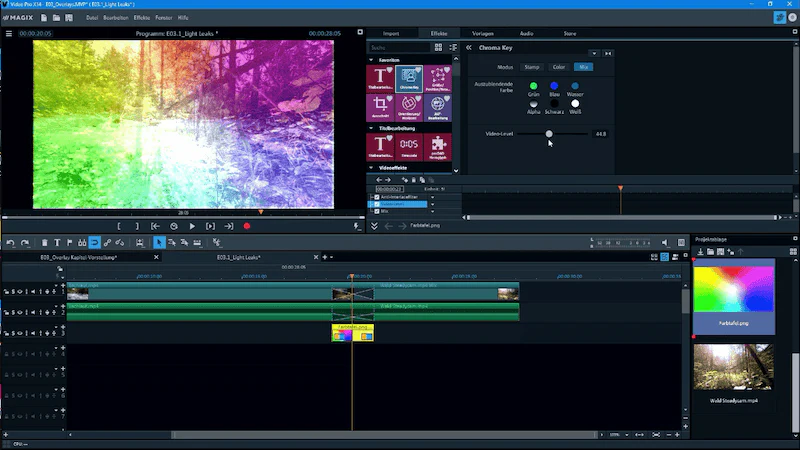Pick the Alpha key option

534,104
